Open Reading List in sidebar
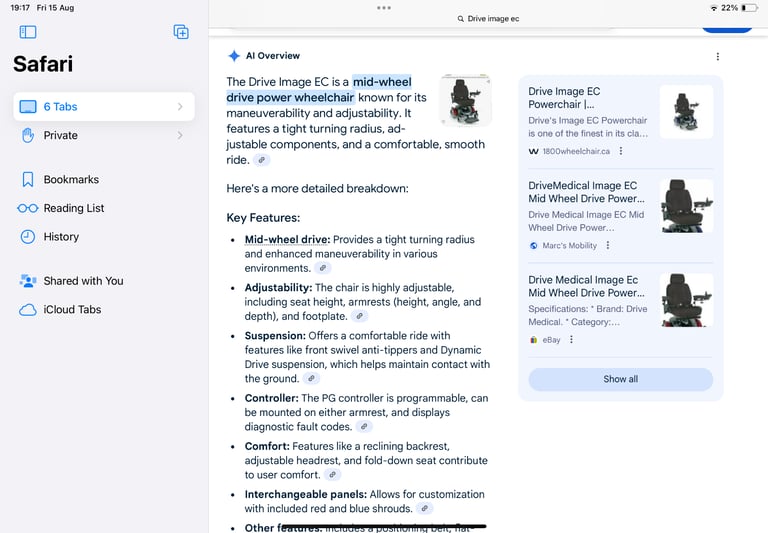Image resolution: width=768 pixels, height=533 pixels. (73, 208)
